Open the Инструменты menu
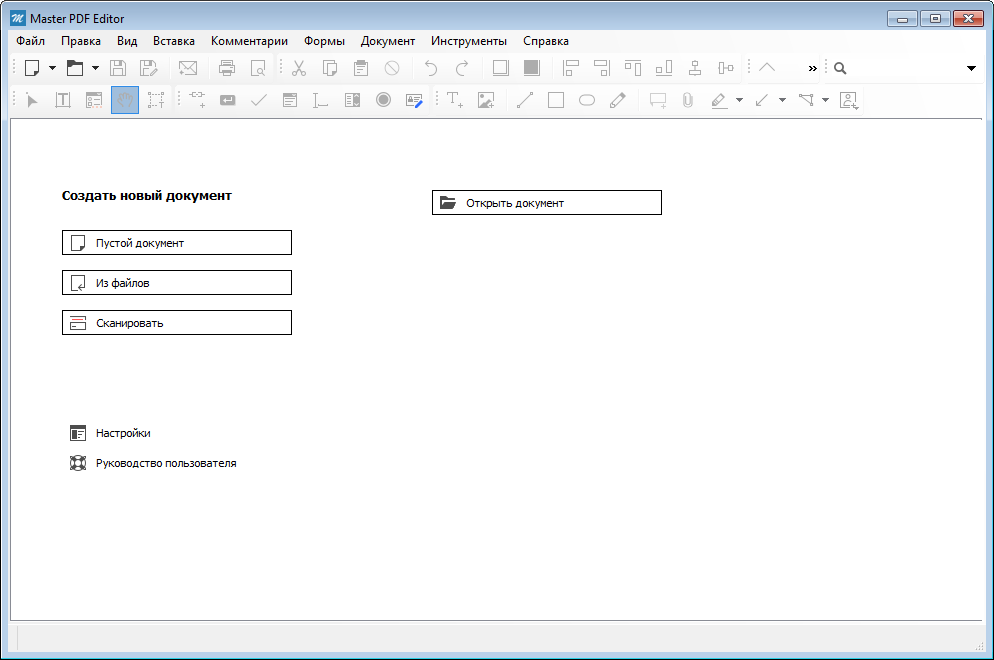The height and width of the screenshot is (660, 994). point(469,41)
